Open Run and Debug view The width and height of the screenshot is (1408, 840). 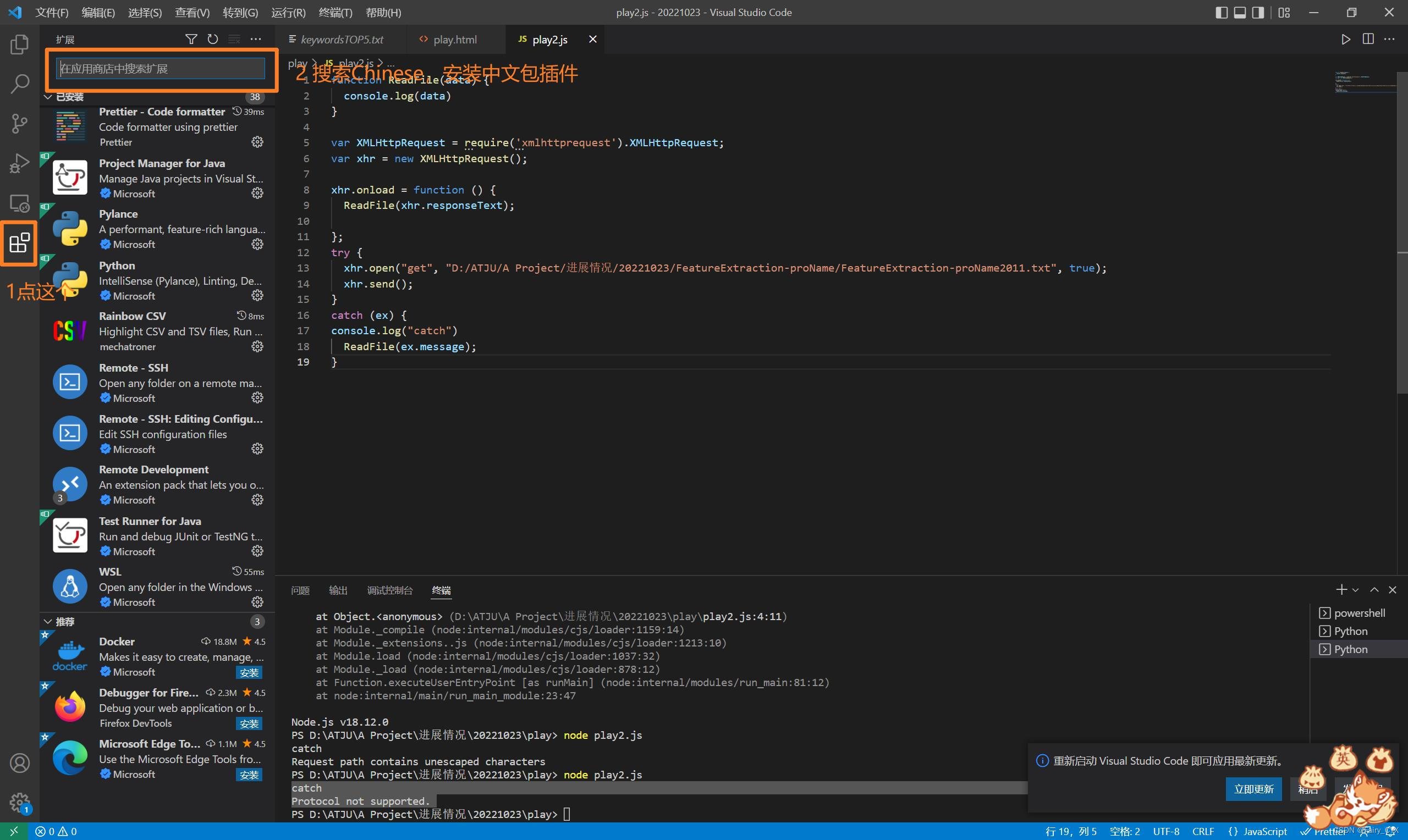tap(19, 163)
